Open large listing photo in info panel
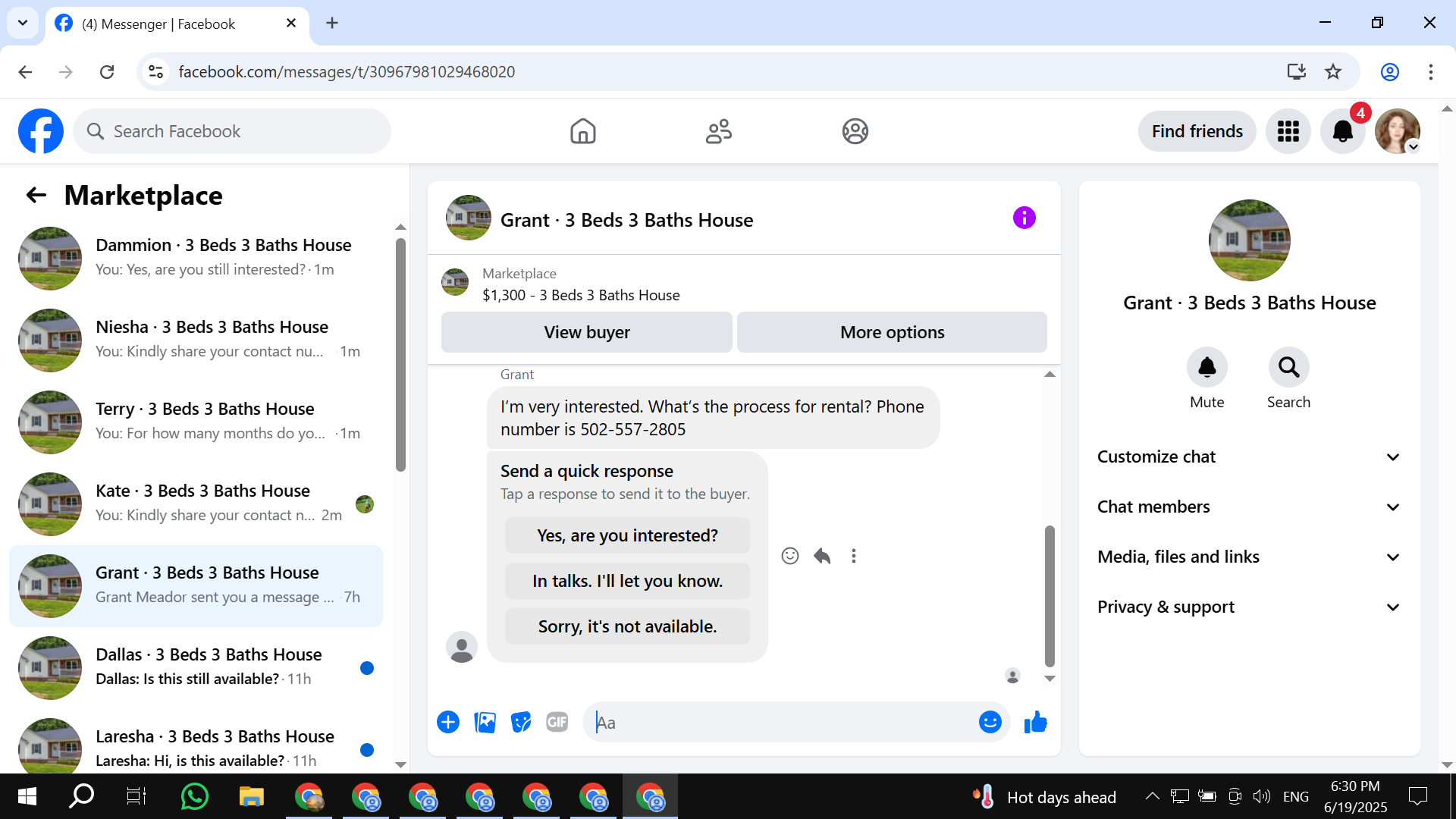Image resolution: width=1456 pixels, height=819 pixels. click(1249, 240)
